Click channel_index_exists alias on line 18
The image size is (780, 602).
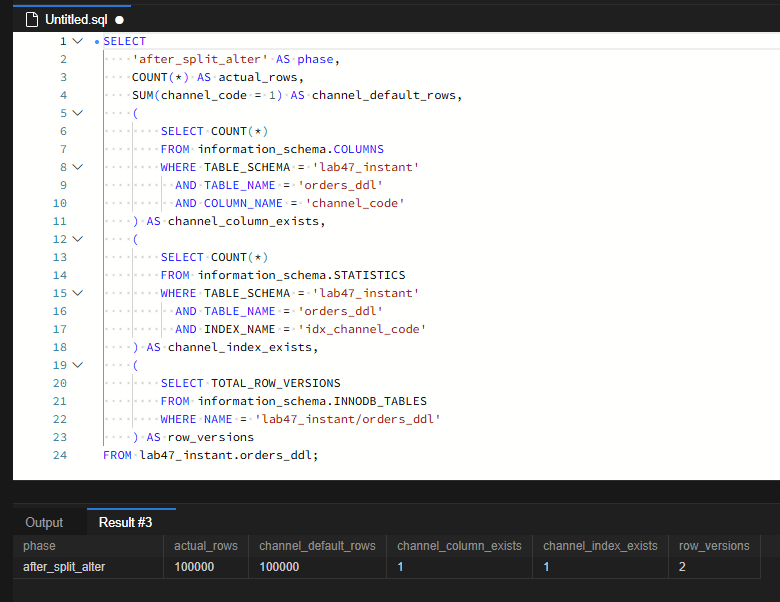click(x=240, y=347)
